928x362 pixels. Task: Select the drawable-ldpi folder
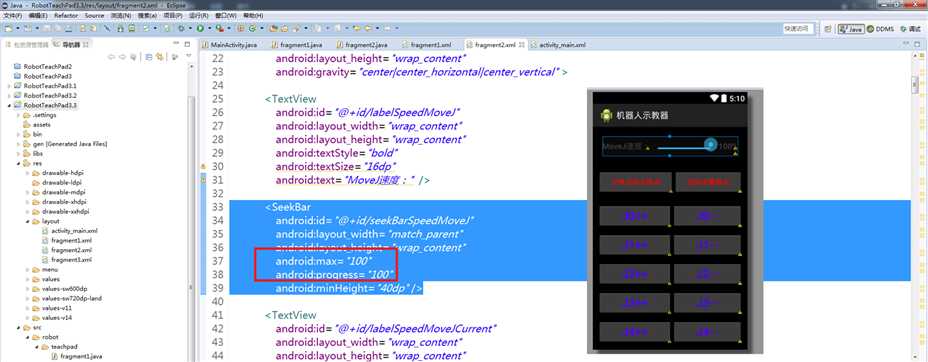pos(57,182)
